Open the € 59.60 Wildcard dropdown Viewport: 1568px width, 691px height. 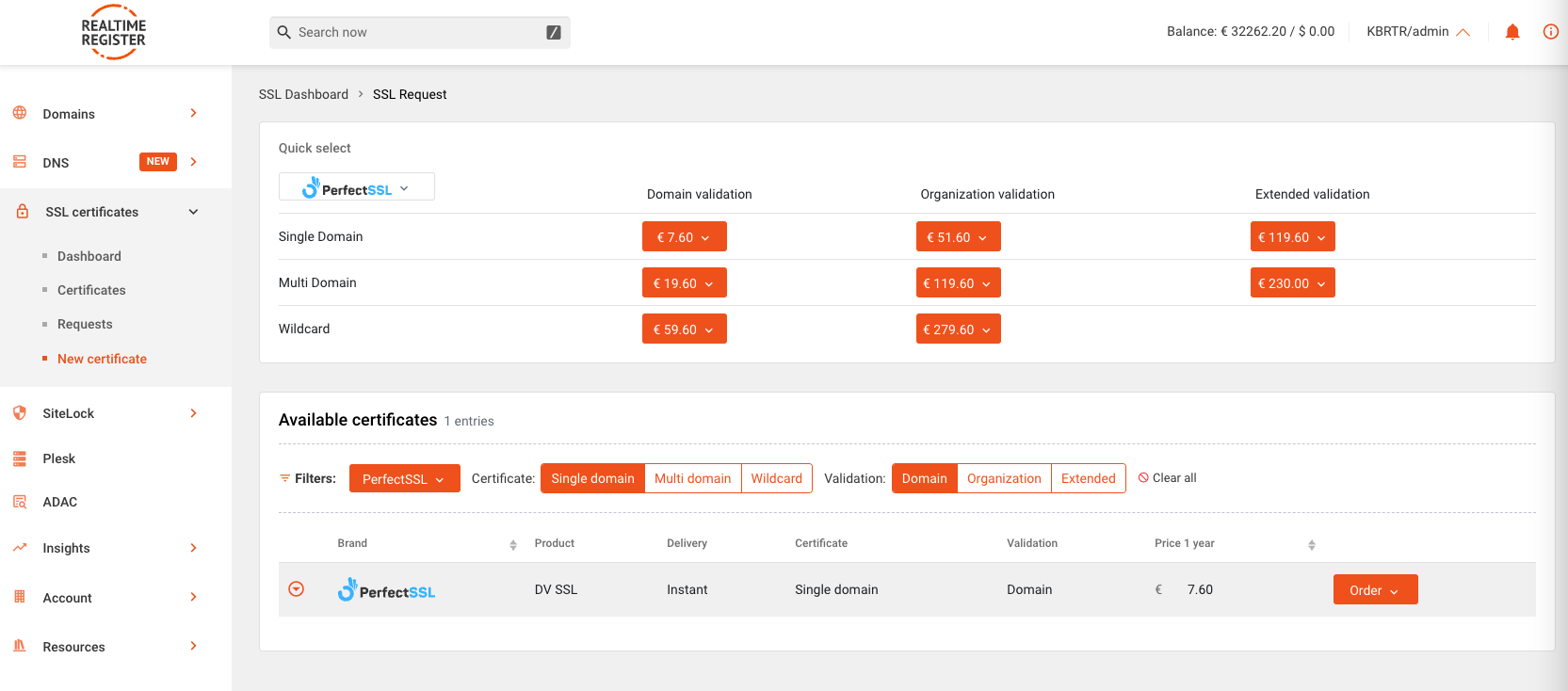tap(684, 329)
